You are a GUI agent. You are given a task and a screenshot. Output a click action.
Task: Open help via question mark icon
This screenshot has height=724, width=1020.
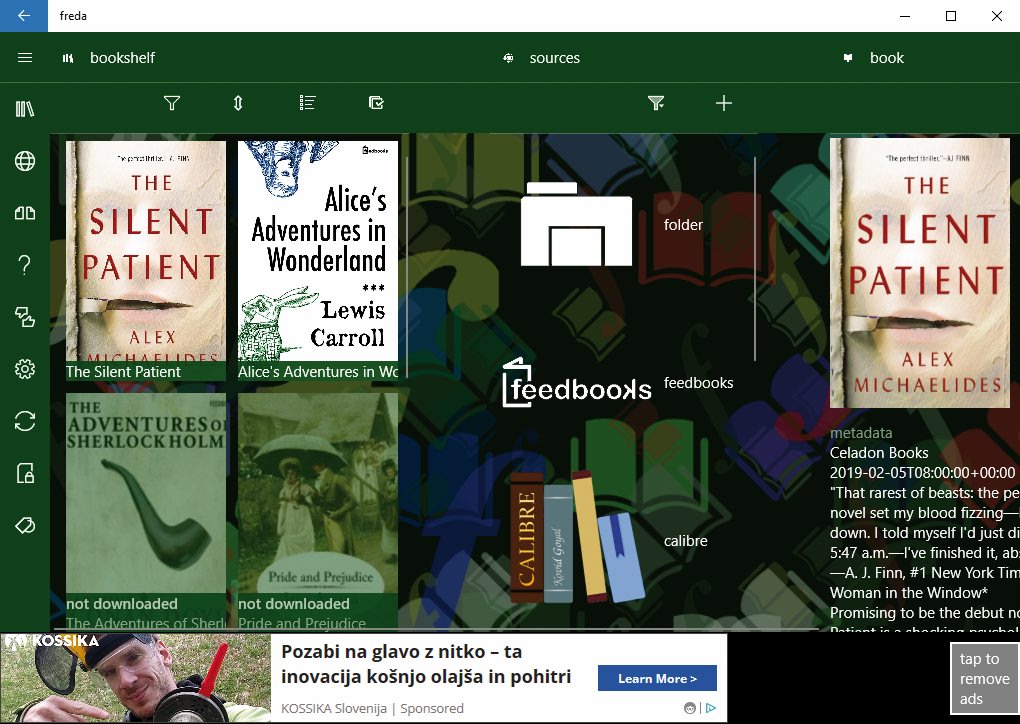25,265
